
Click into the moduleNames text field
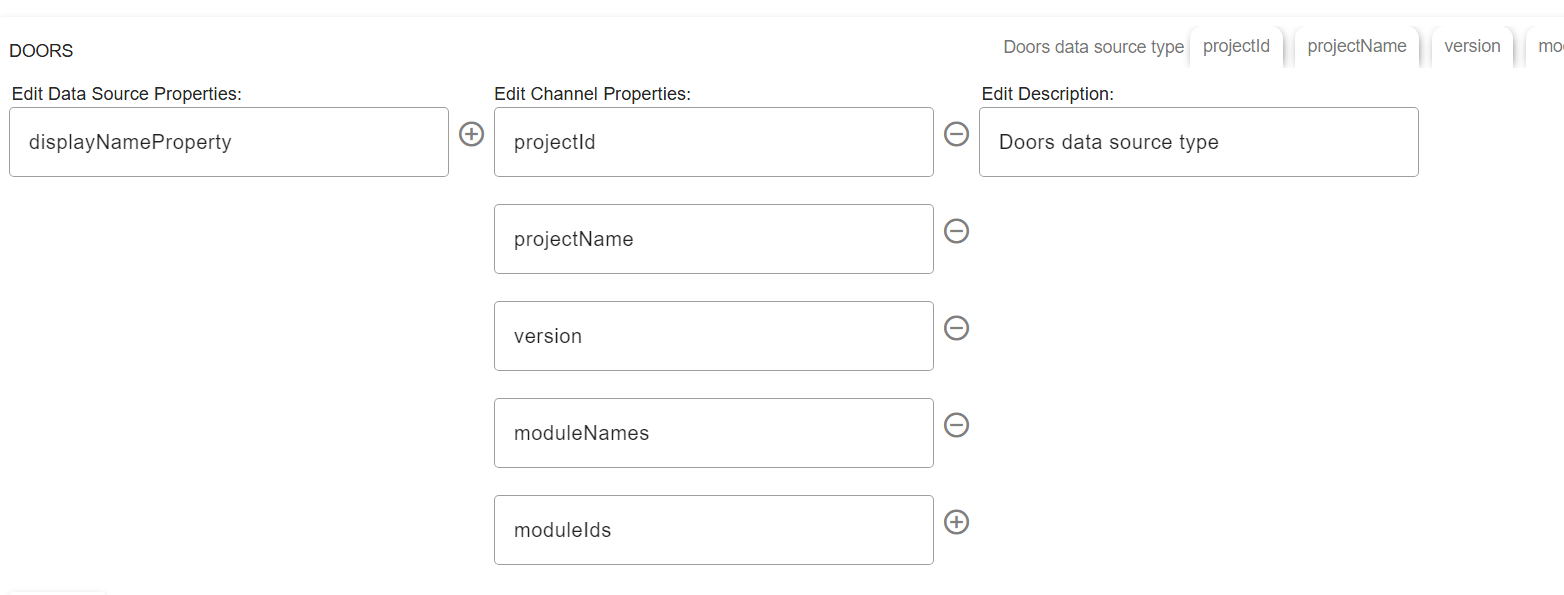[713, 433]
